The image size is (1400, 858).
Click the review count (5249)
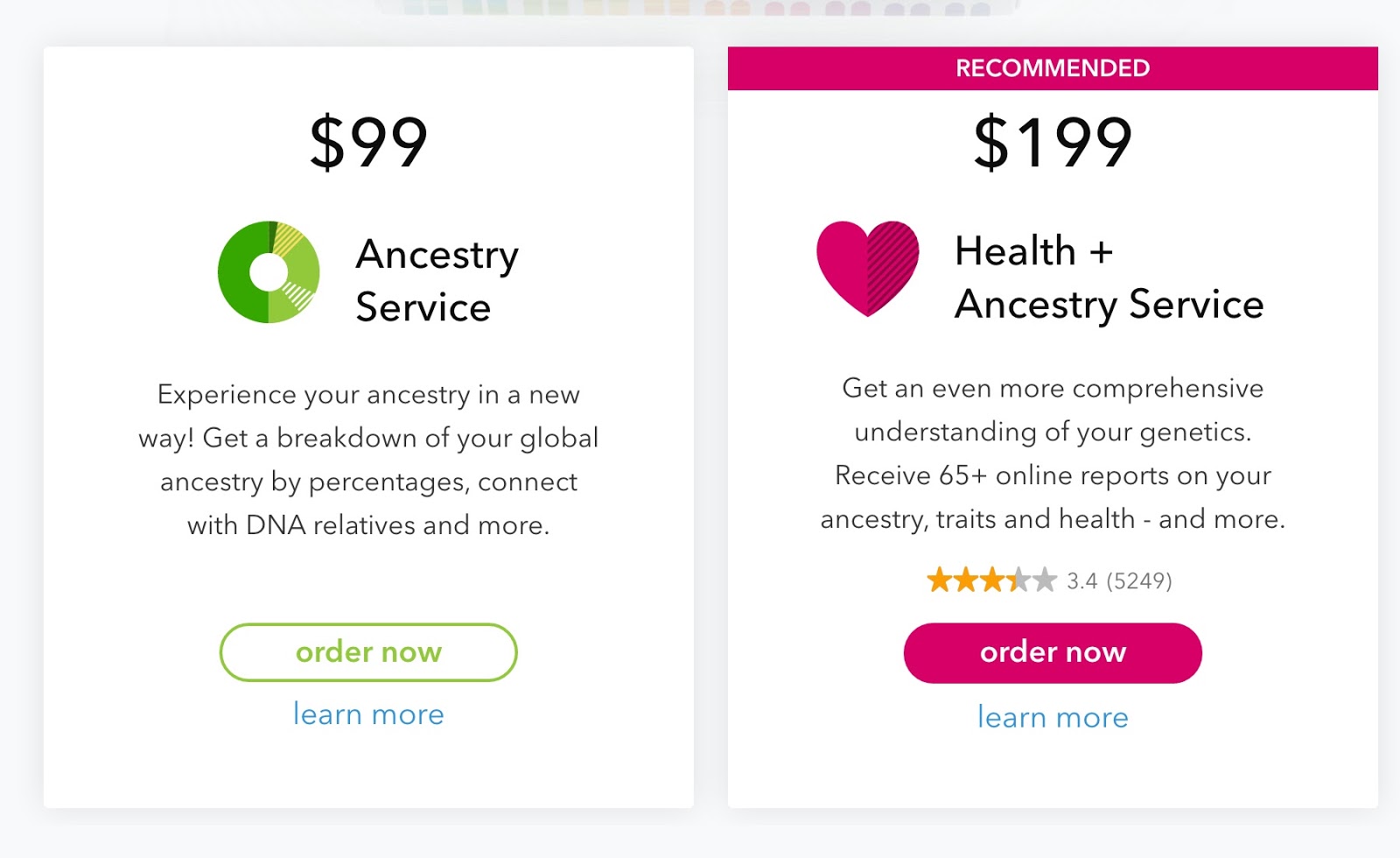pos(1139,580)
